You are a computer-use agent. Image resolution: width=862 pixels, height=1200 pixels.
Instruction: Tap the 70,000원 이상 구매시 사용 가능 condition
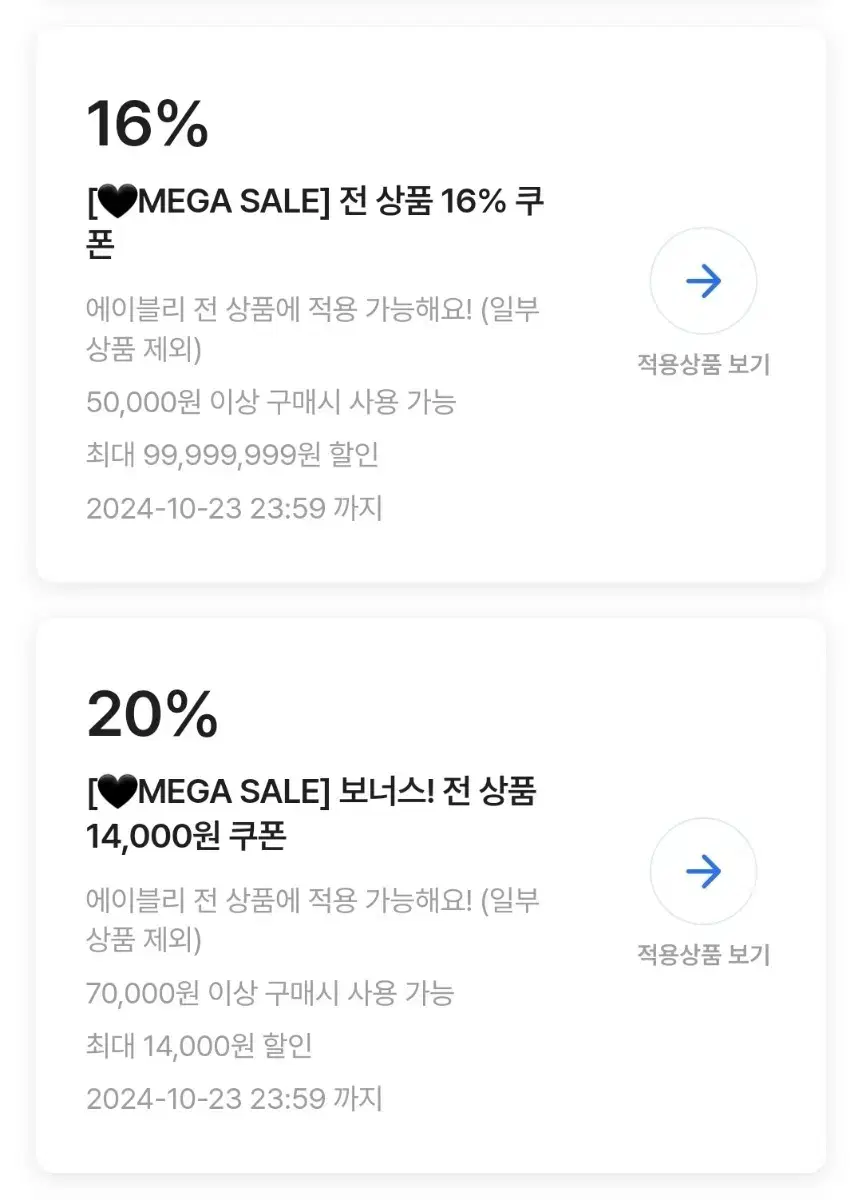point(270,994)
